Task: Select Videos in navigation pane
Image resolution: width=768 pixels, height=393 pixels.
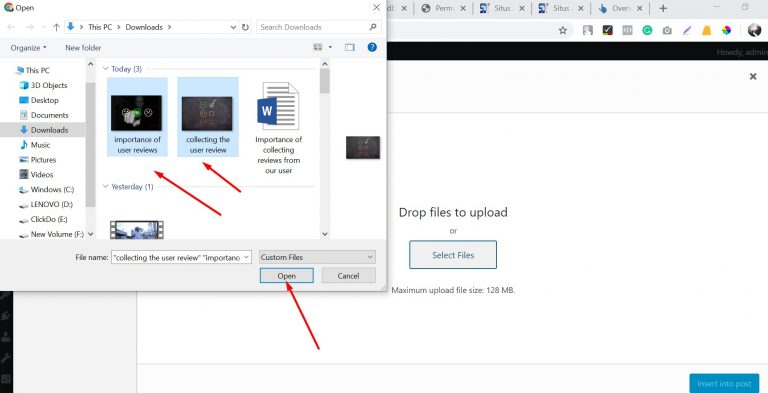Action: click(x=36, y=174)
